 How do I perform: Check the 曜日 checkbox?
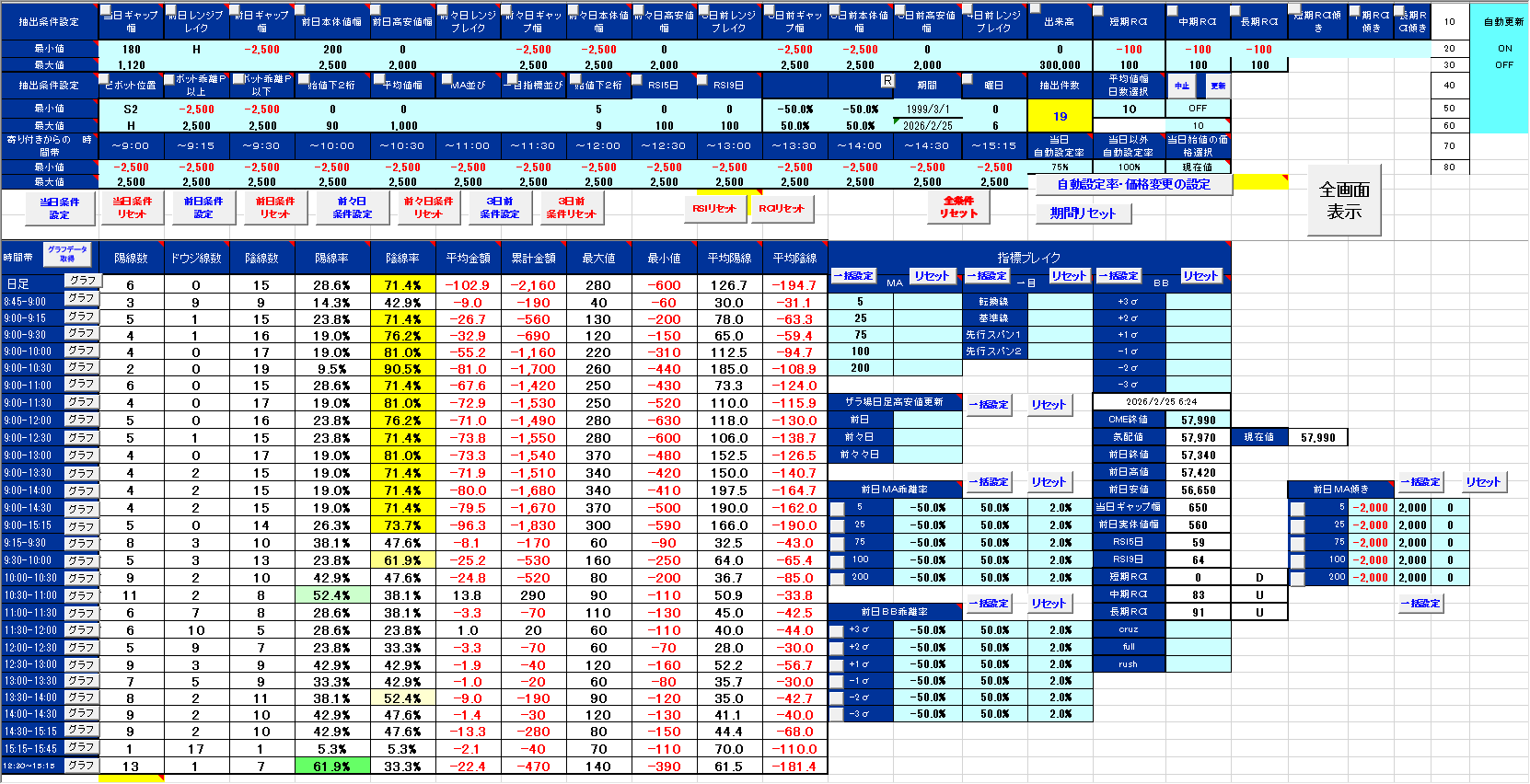(968, 79)
